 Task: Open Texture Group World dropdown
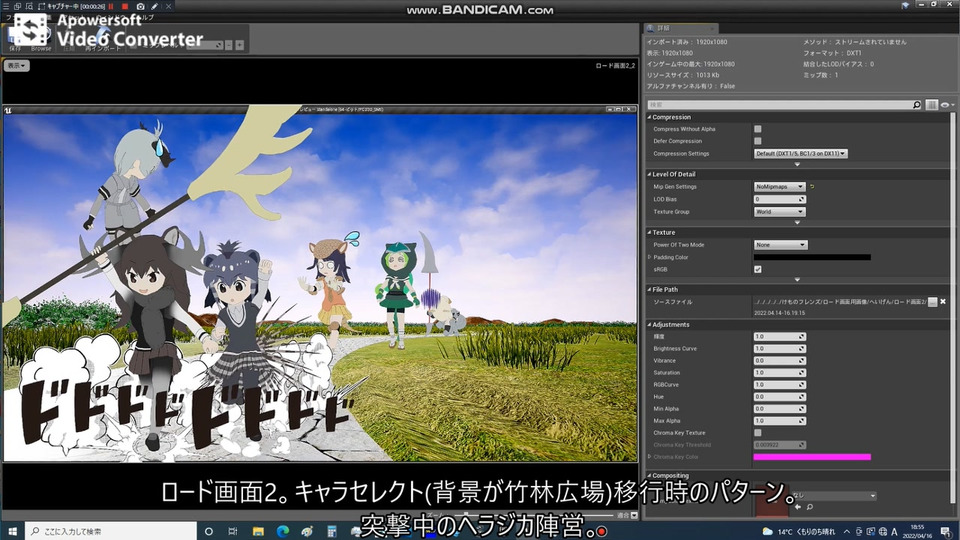pos(779,212)
